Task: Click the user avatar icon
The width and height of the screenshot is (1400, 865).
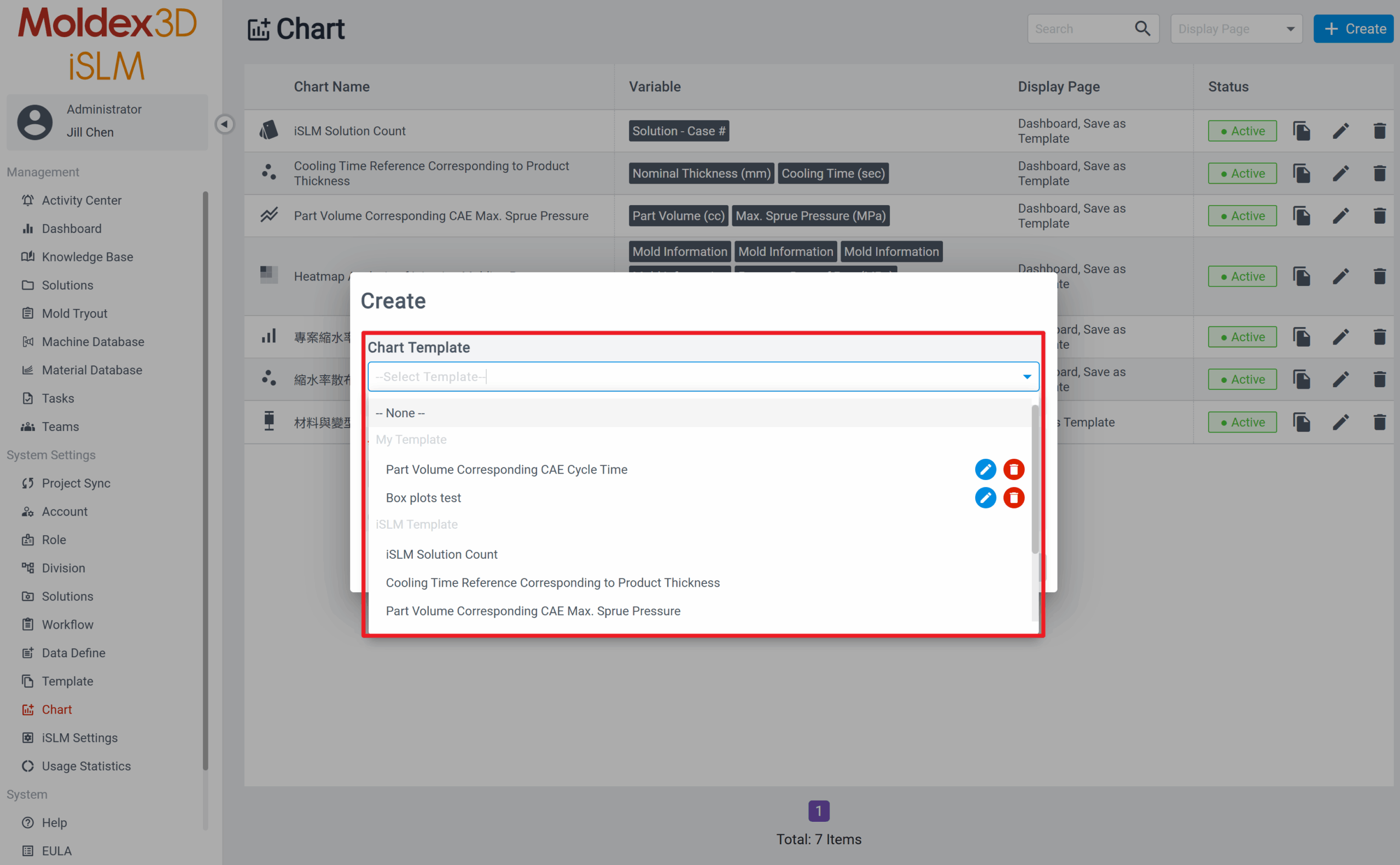Action: click(x=35, y=122)
